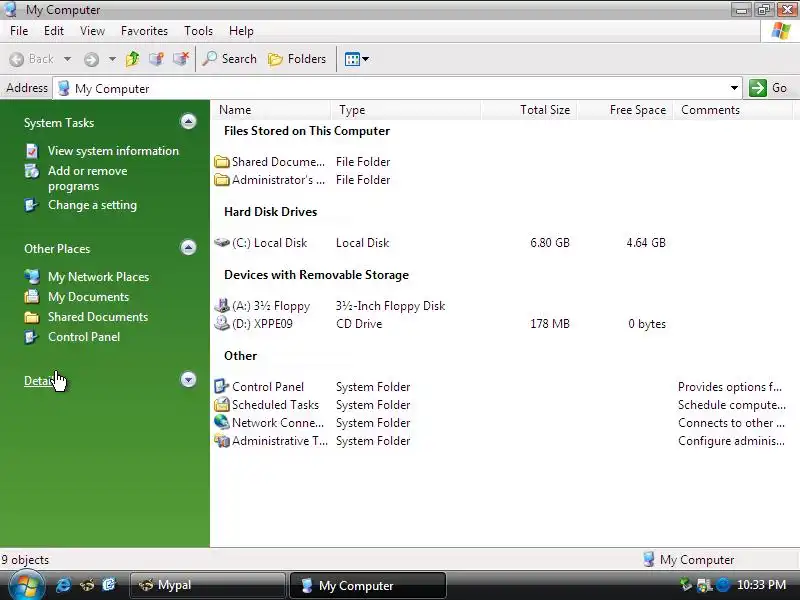Image resolution: width=800 pixels, height=600 pixels.
Task: Launch Internet Explorer from quick launch
Action: [63, 585]
